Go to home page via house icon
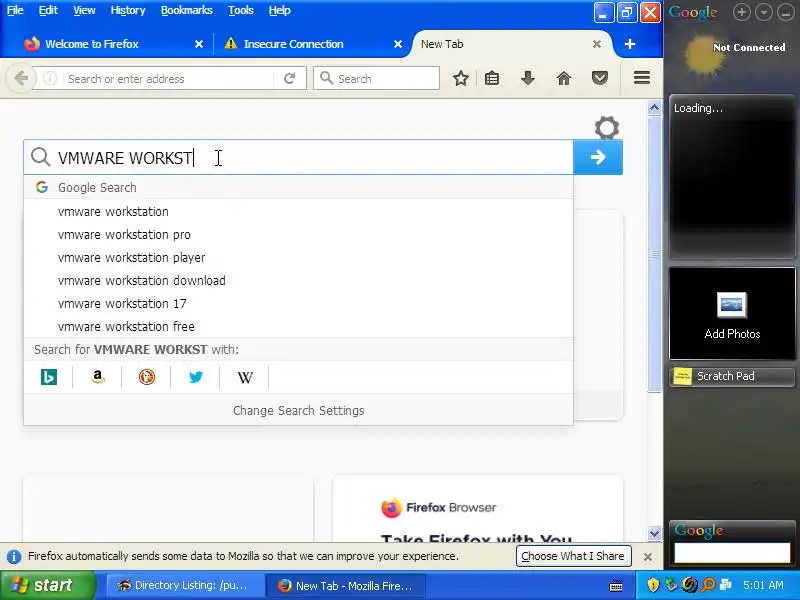Viewport: 800px width, 600px height. point(564,79)
